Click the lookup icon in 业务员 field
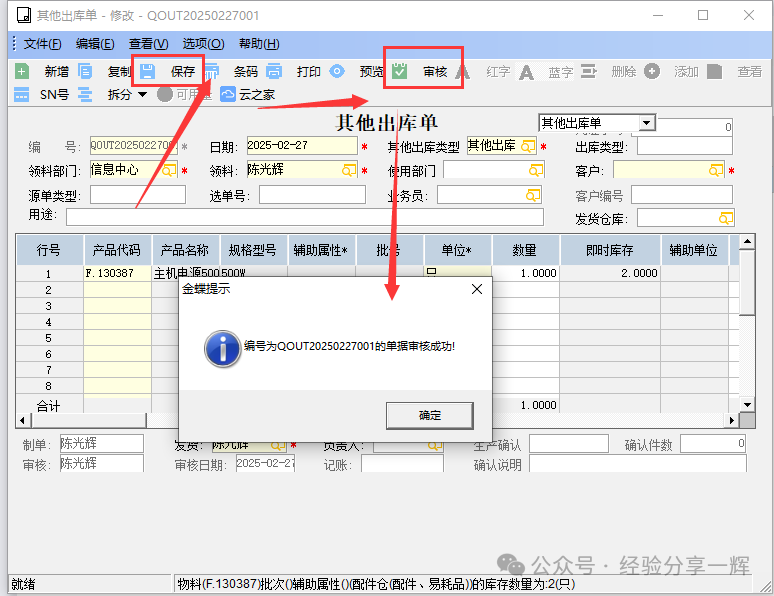This screenshot has height=596, width=774. 533,194
